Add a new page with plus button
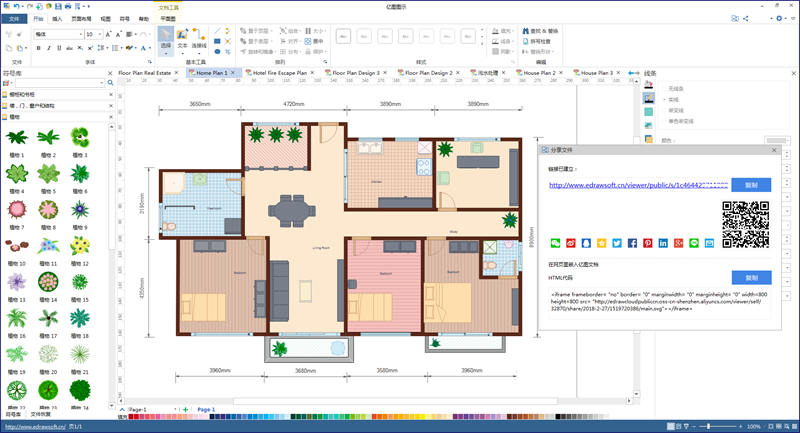 pos(185,410)
